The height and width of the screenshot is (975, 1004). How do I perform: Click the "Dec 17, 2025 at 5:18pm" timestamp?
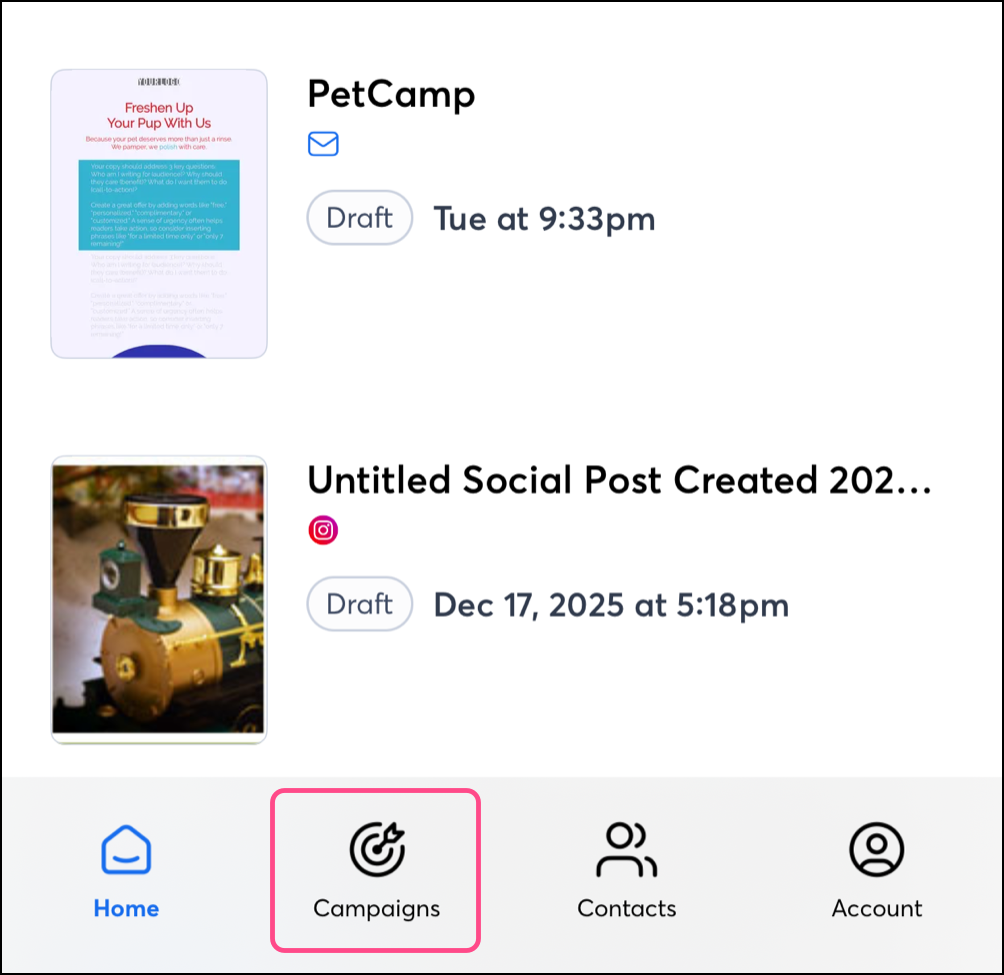pos(610,605)
